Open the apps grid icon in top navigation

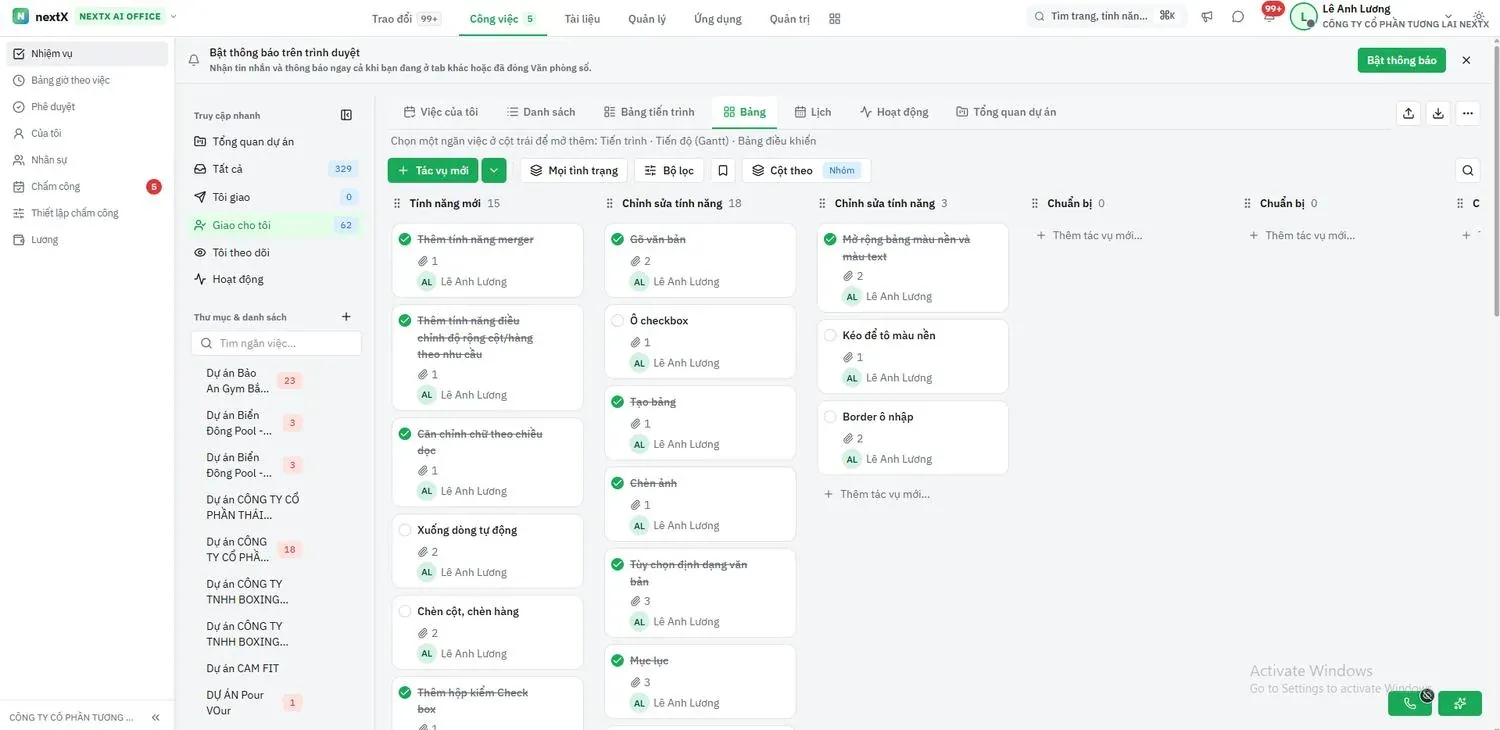point(835,18)
